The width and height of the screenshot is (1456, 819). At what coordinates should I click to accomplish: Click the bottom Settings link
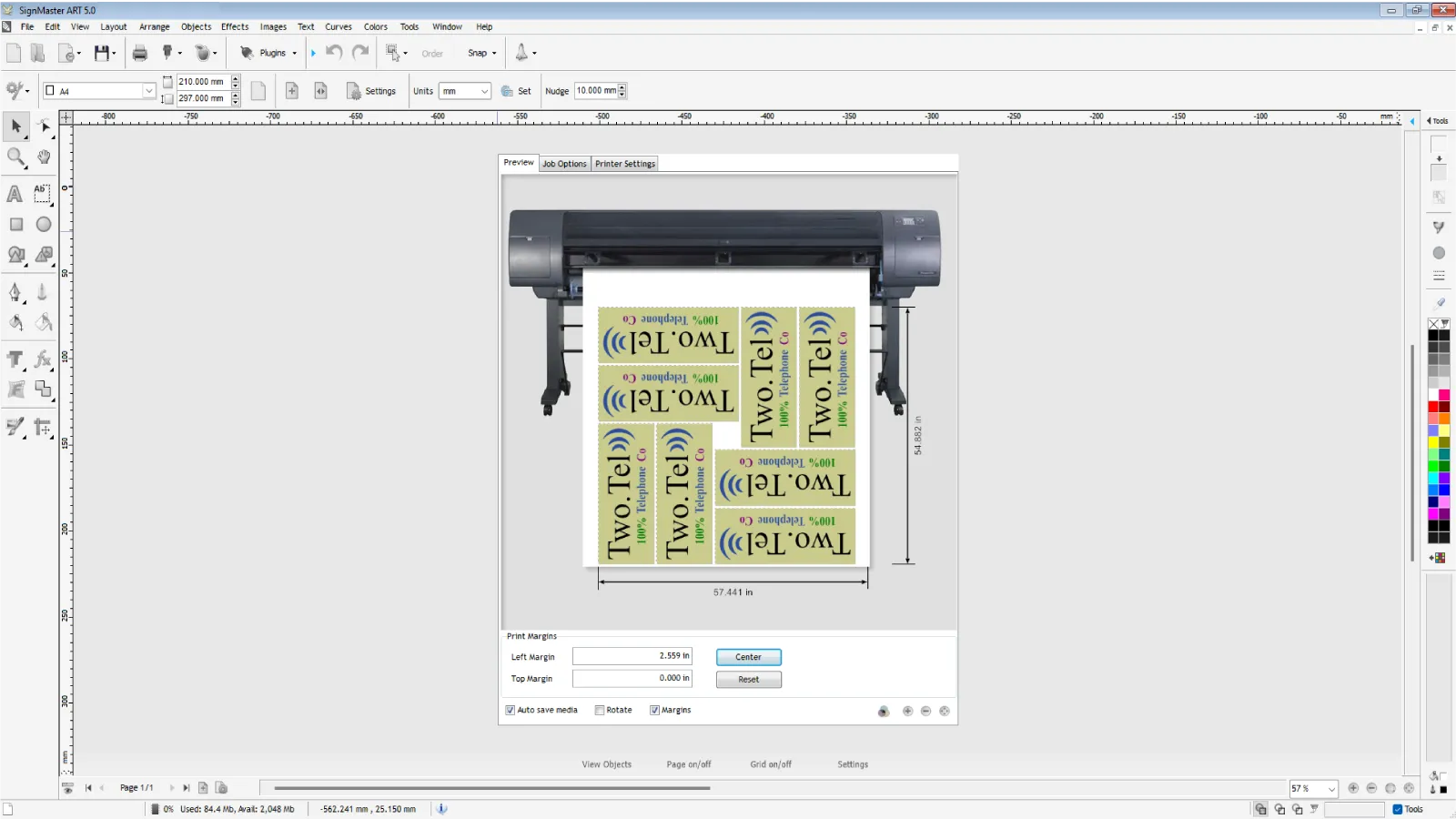(x=853, y=764)
